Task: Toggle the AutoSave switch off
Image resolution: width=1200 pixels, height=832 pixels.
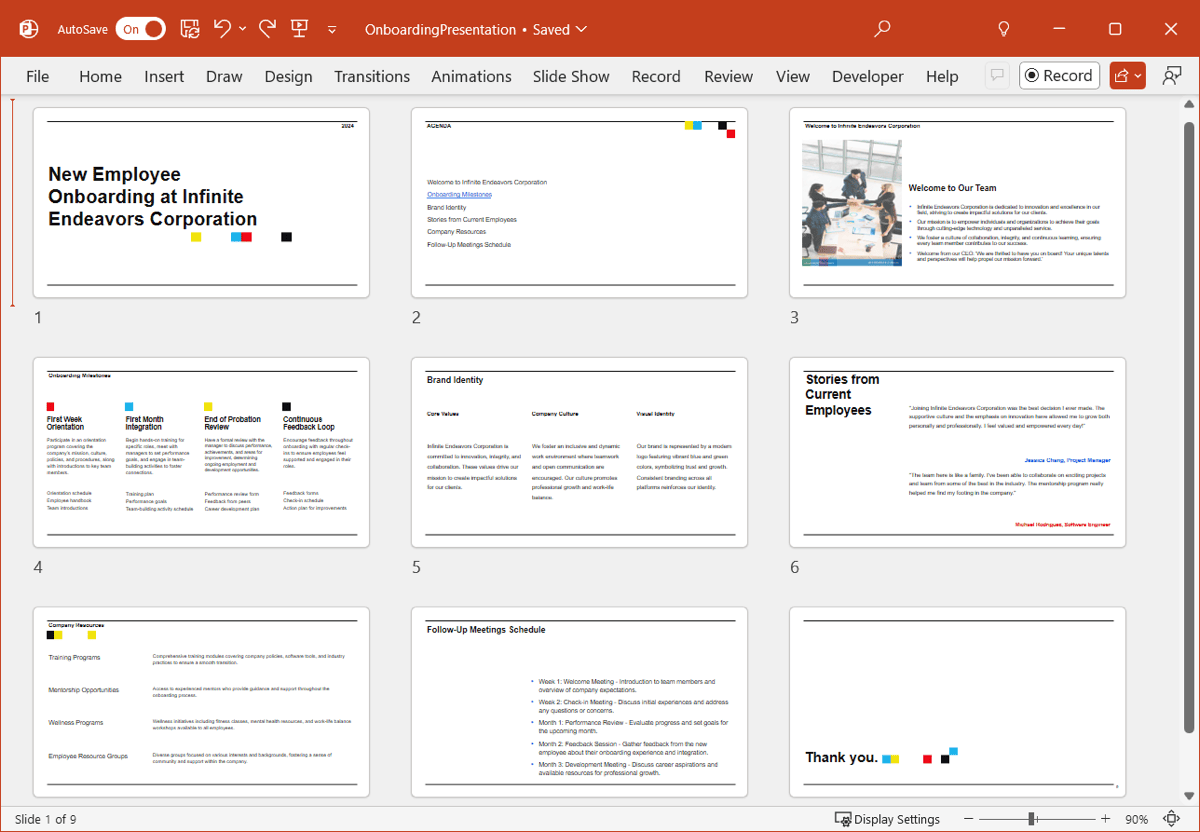Action: click(140, 29)
